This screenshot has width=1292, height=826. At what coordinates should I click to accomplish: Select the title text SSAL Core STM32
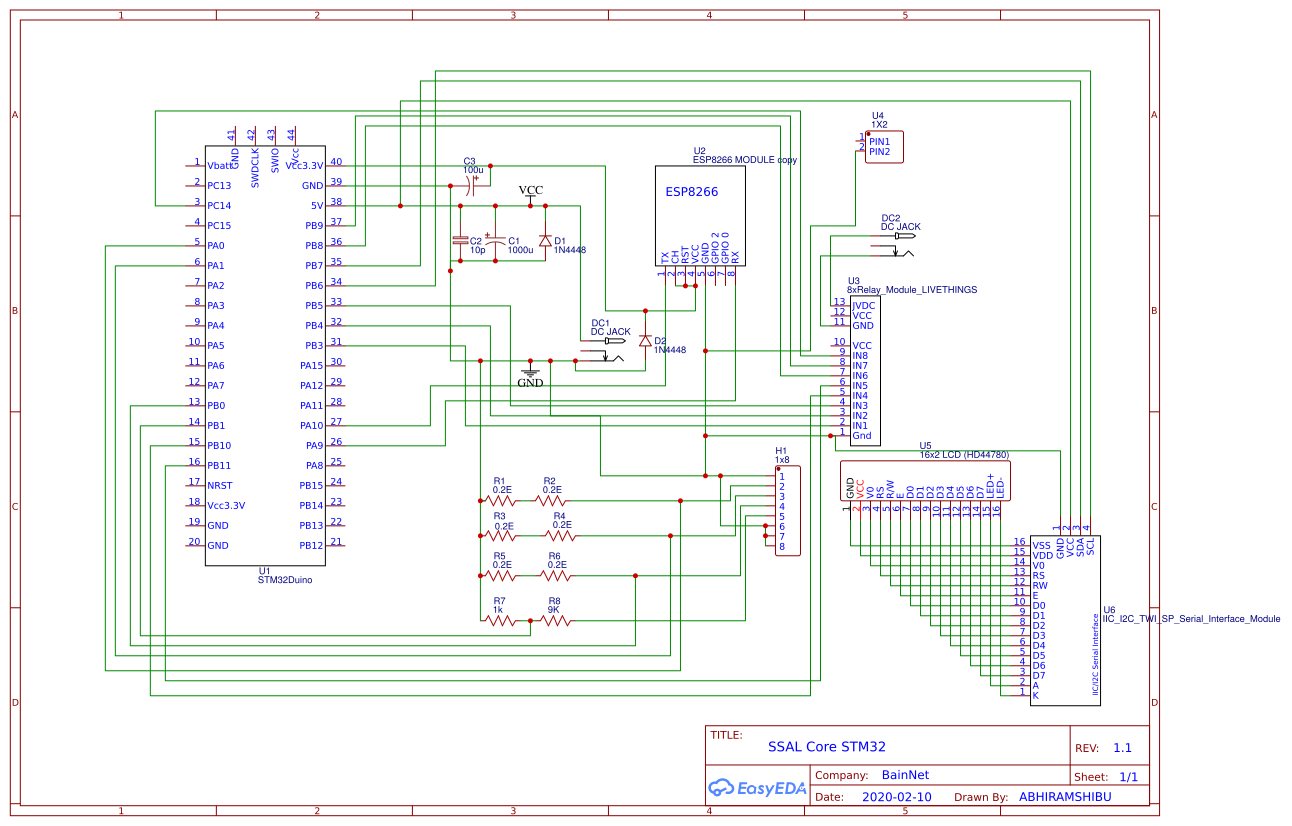[x=826, y=745]
